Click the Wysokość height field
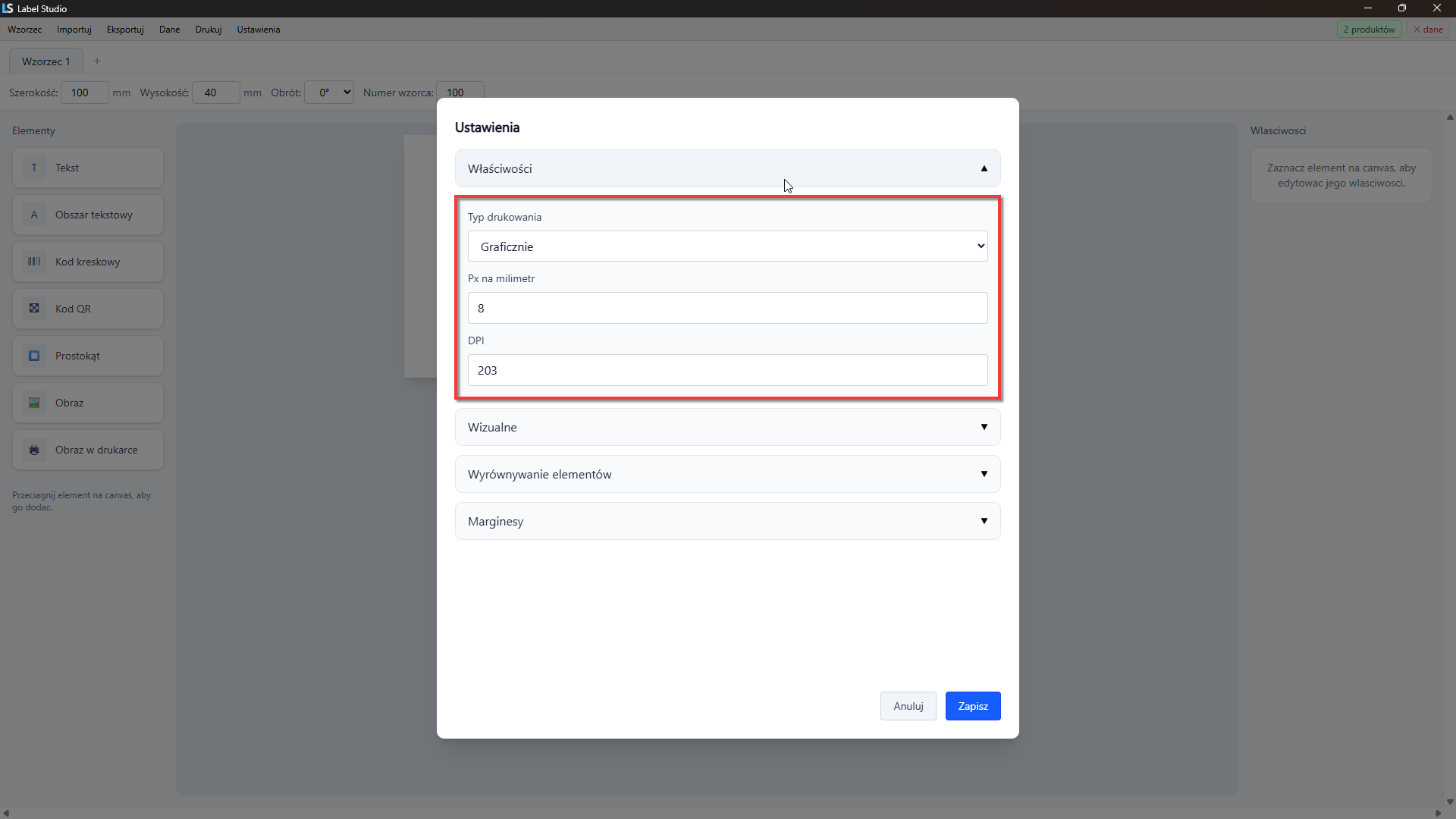The height and width of the screenshot is (819, 1456). [x=216, y=93]
